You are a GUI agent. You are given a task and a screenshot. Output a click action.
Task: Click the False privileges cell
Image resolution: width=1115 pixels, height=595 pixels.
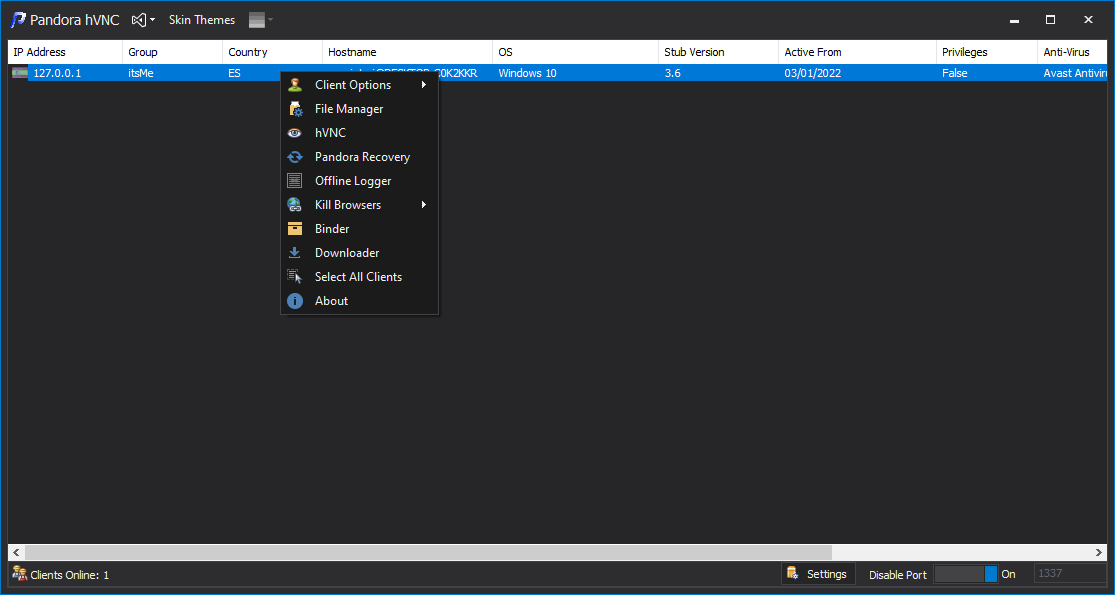click(954, 73)
